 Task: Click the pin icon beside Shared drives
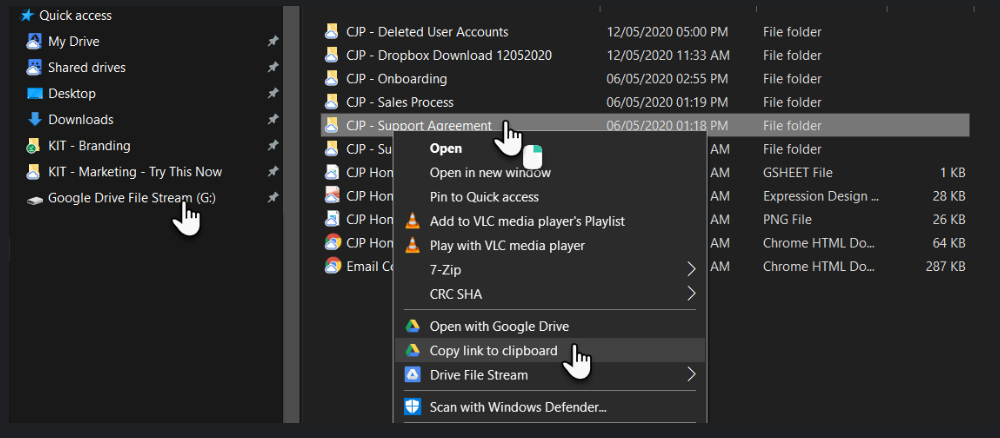(273, 67)
